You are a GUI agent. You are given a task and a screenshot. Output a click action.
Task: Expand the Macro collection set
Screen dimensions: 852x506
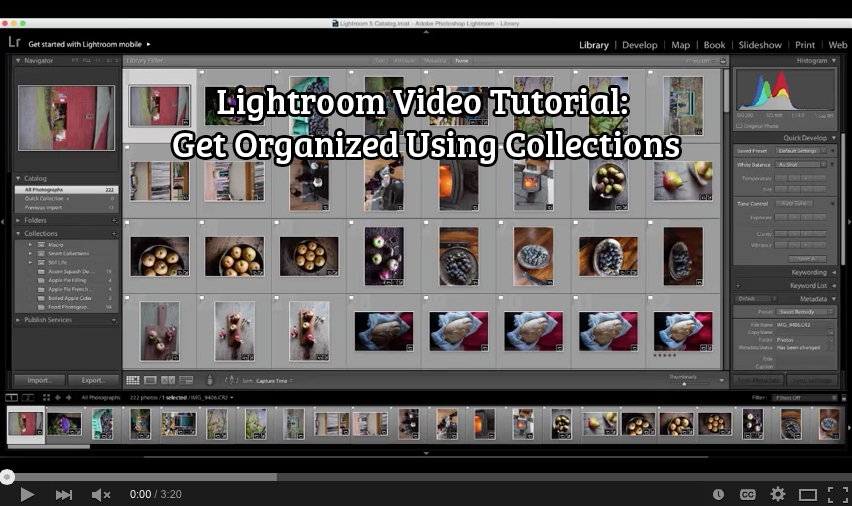[x=30, y=245]
